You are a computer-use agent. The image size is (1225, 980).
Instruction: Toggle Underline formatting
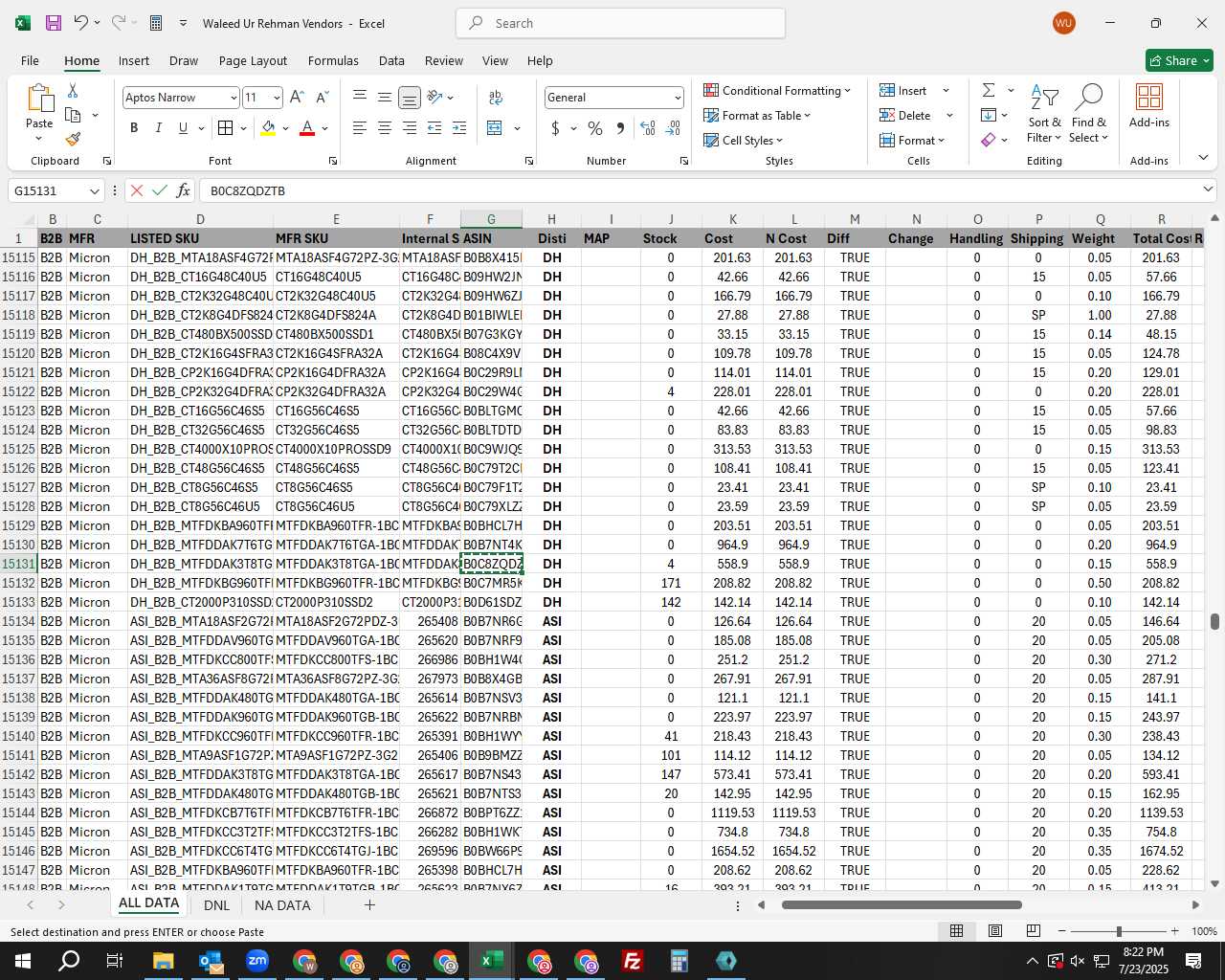point(183,128)
